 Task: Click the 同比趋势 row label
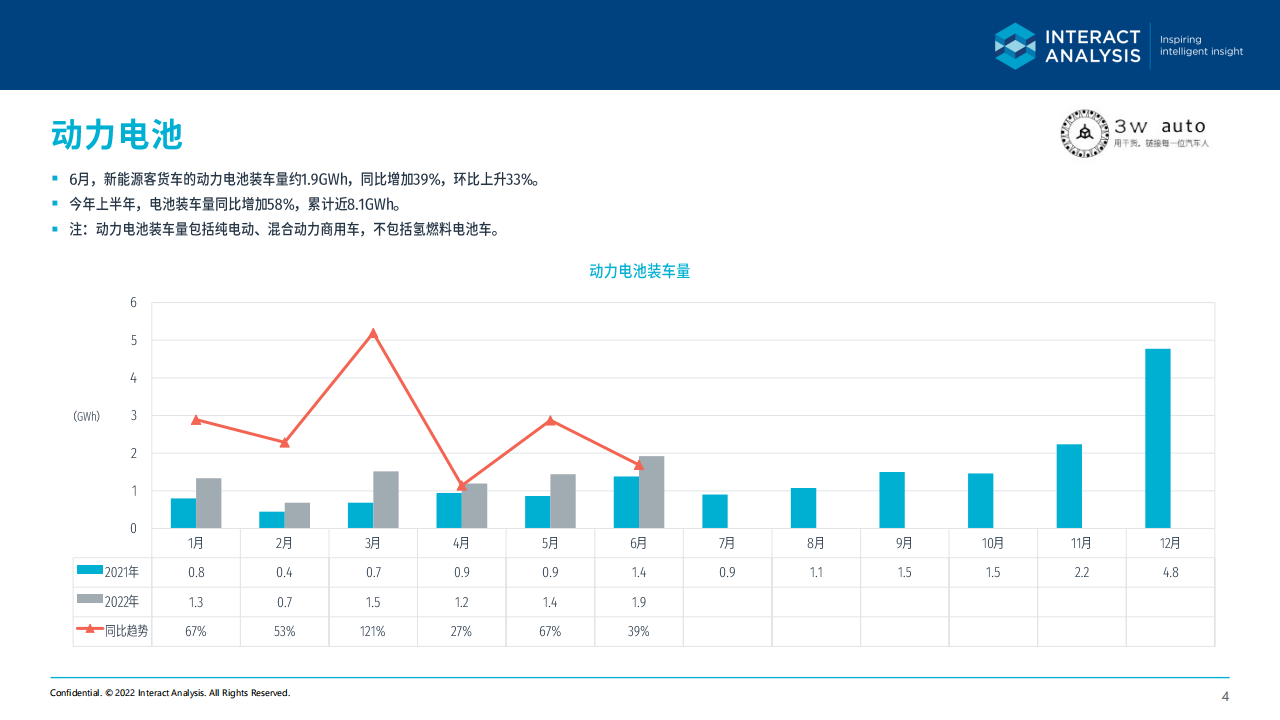pyautogui.click(x=126, y=631)
